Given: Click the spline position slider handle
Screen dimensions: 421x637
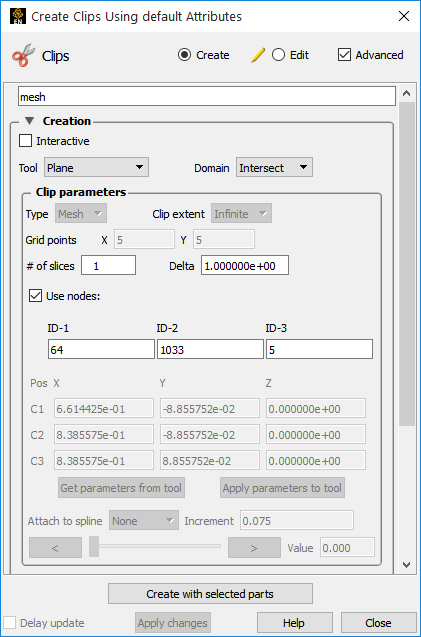Looking at the screenshot, I should coord(94,546).
